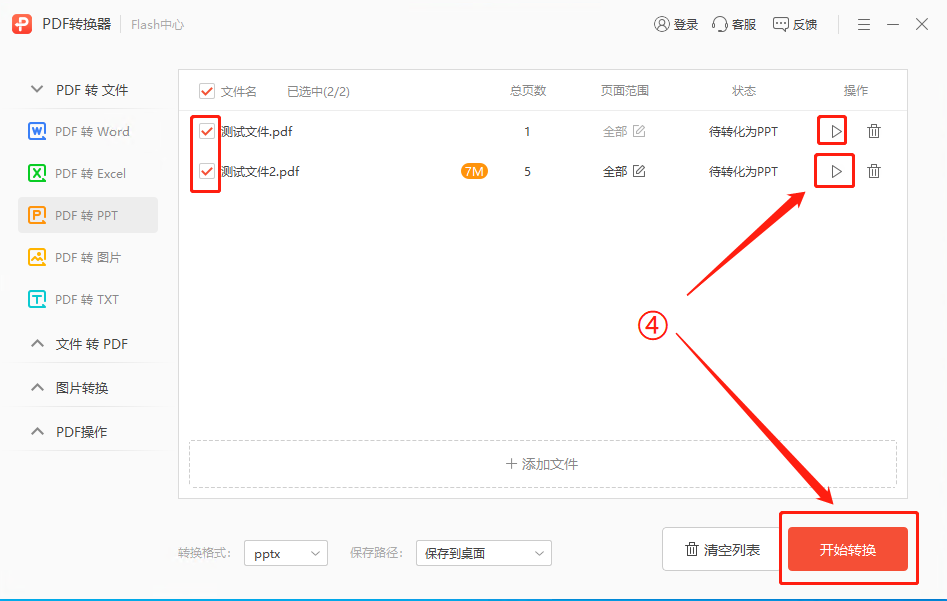Open the 保存路径 save location dropdown
This screenshot has width=947, height=601.
pos(483,553)
